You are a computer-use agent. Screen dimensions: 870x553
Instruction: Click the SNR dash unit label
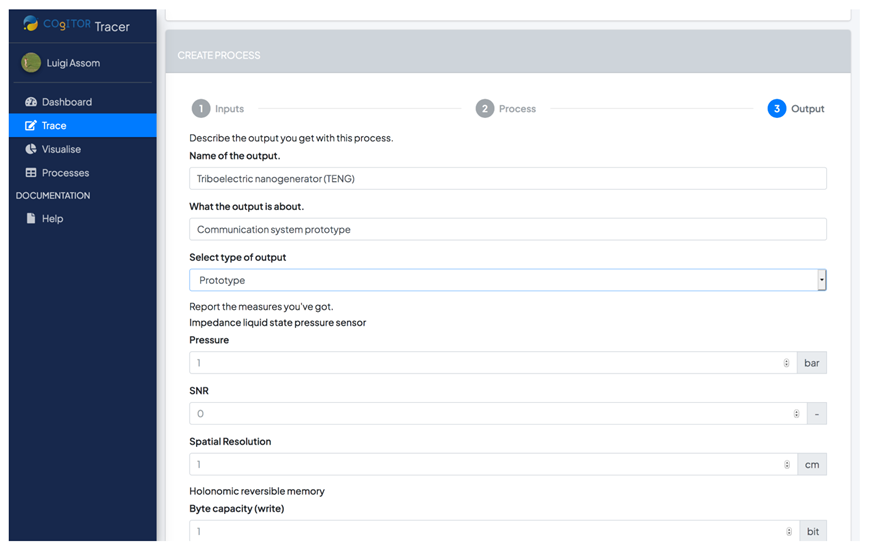817,414
